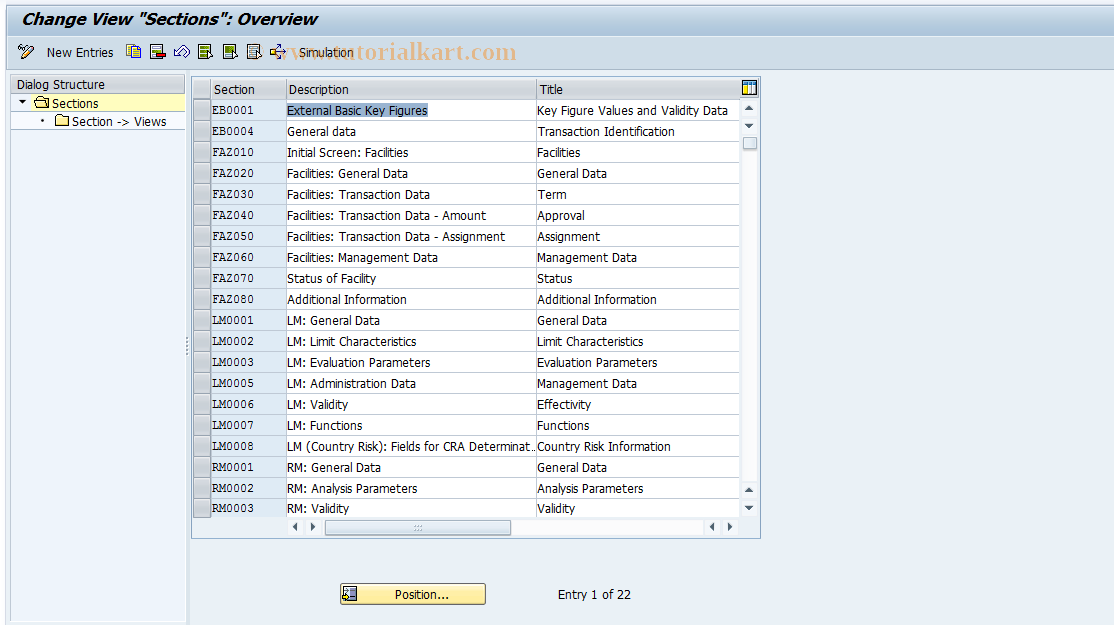Click the horizontal scrollbar thumb
This screenshot has height=625, width=1114.
tap(418, 528)
